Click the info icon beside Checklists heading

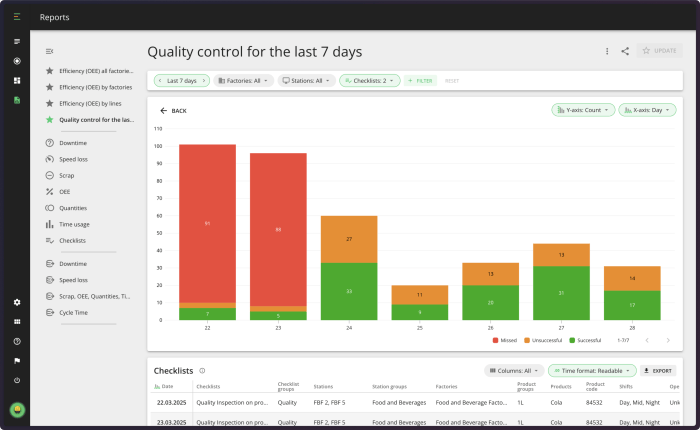202,371
